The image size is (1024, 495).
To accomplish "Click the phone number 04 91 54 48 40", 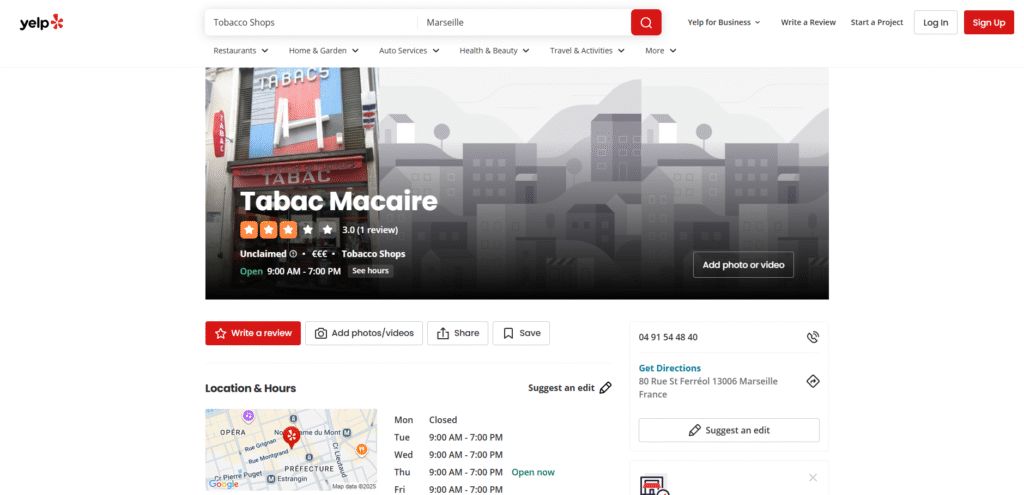I will [668, 337].
